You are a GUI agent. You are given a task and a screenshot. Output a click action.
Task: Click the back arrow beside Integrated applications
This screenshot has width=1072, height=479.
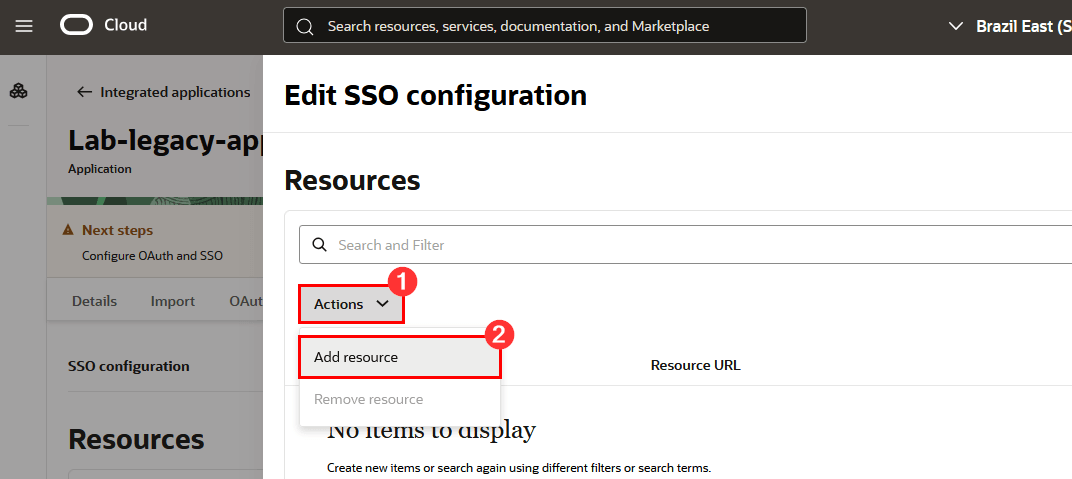(85, 92)
